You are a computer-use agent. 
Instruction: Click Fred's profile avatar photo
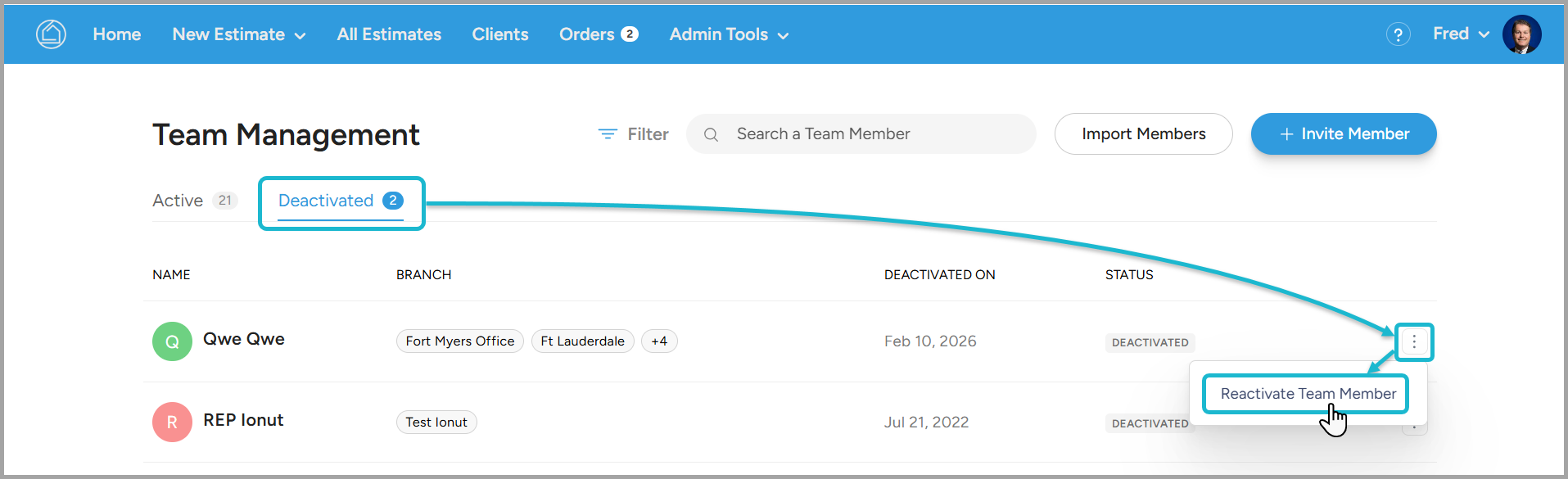[x=1521, y=34]
